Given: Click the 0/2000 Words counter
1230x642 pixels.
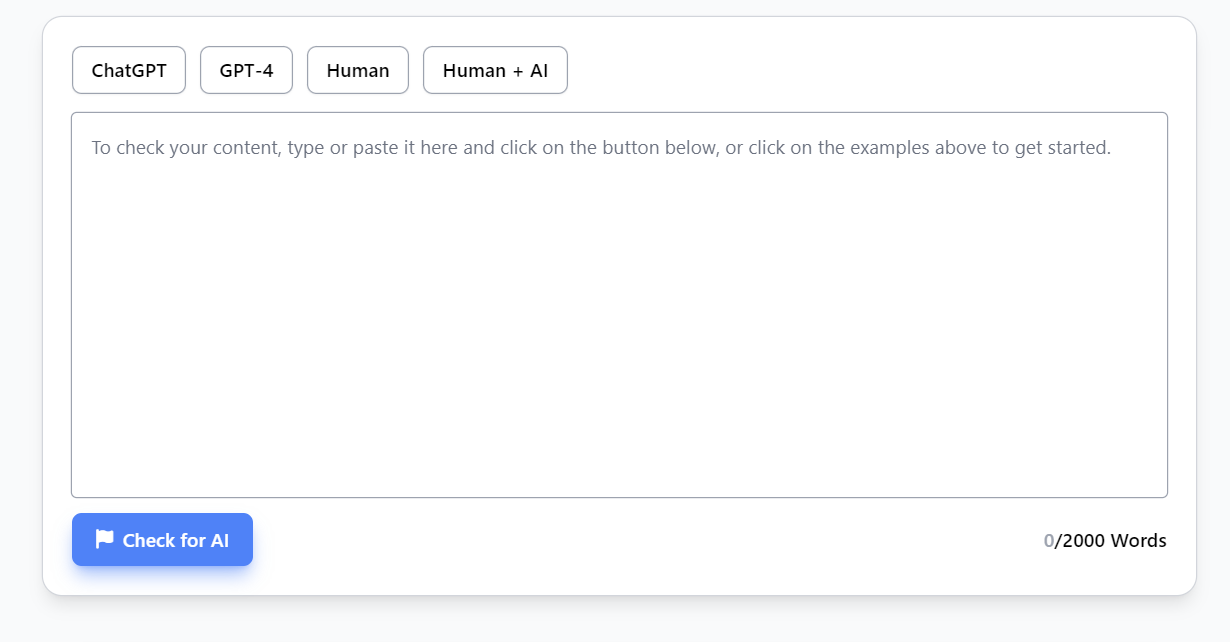Looking at the screenshot, I should click(x=1103, y=540).
